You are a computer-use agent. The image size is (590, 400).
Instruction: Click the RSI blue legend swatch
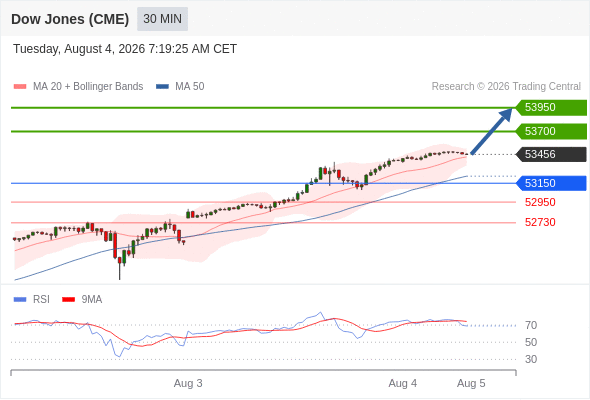point(20,300)
